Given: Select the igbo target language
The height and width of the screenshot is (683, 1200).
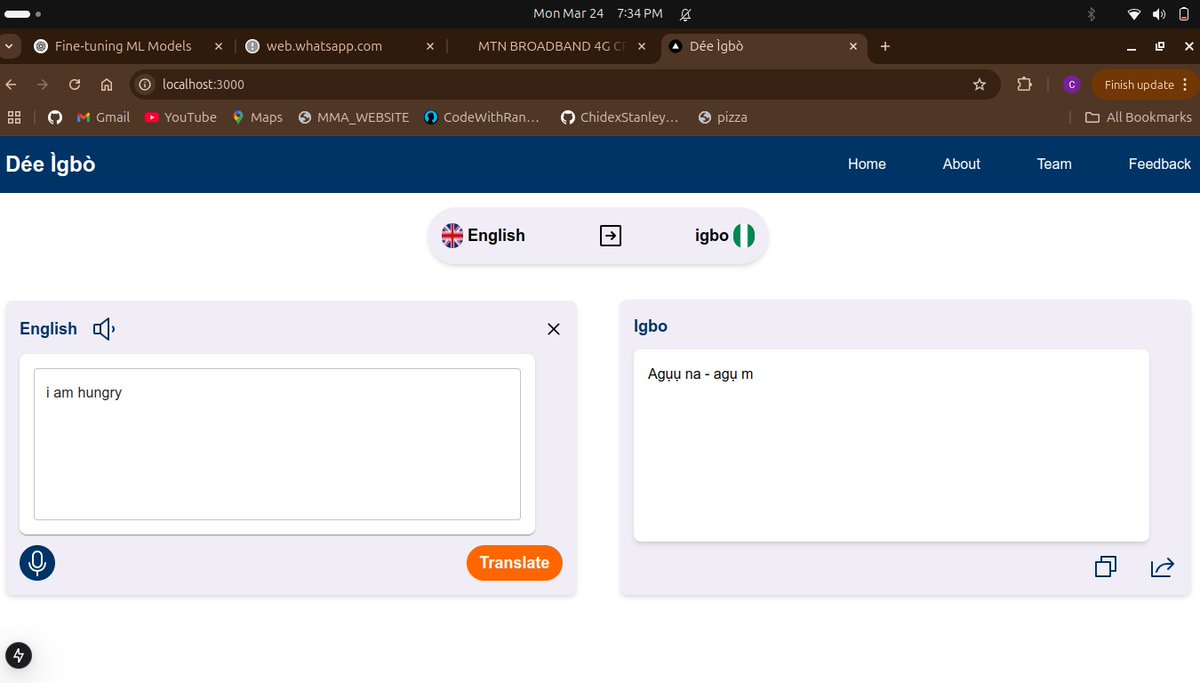Looking at the screenshot, I should pyautogui.click(x=725, y=236).
